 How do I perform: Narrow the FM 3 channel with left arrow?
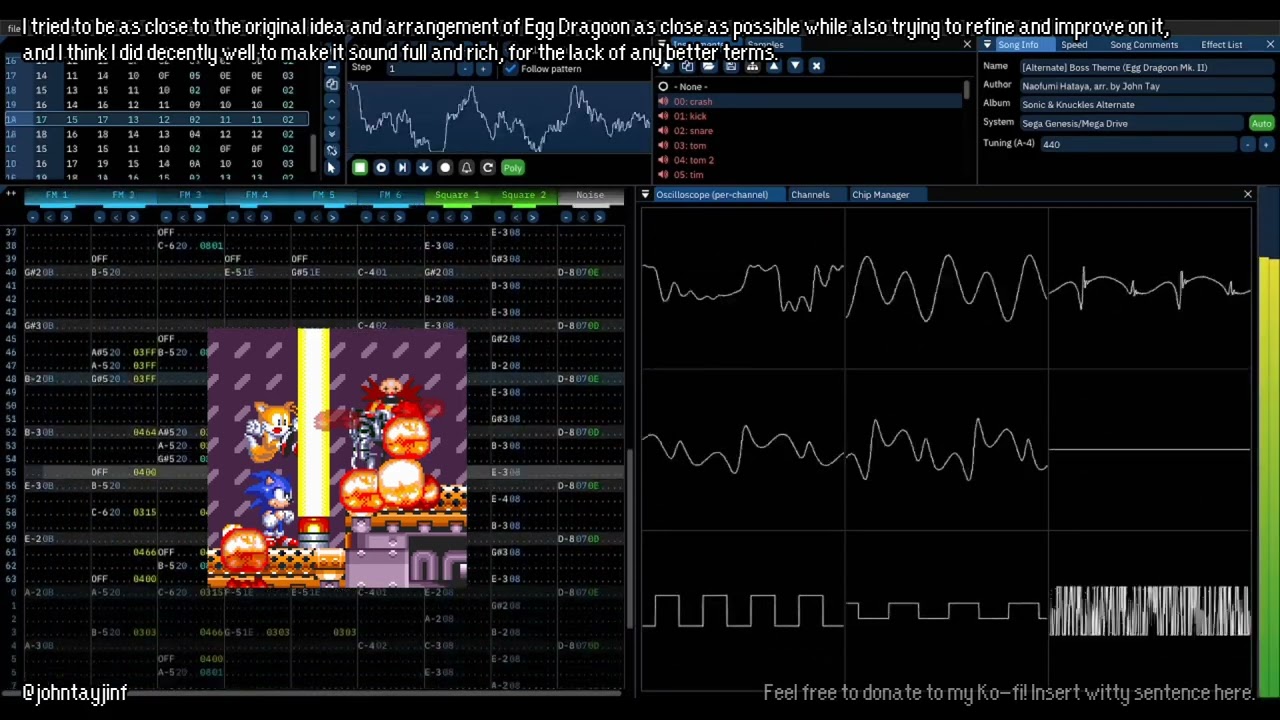click(183, 217)
